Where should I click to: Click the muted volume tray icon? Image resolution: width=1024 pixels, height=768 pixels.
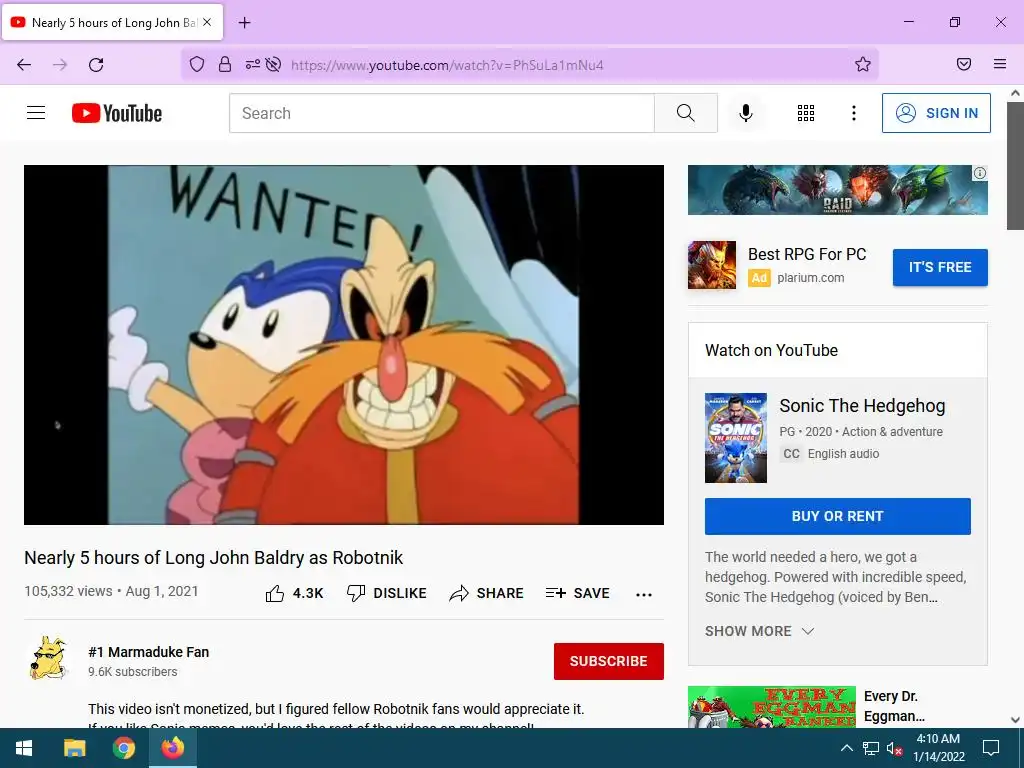coord(894,748)
